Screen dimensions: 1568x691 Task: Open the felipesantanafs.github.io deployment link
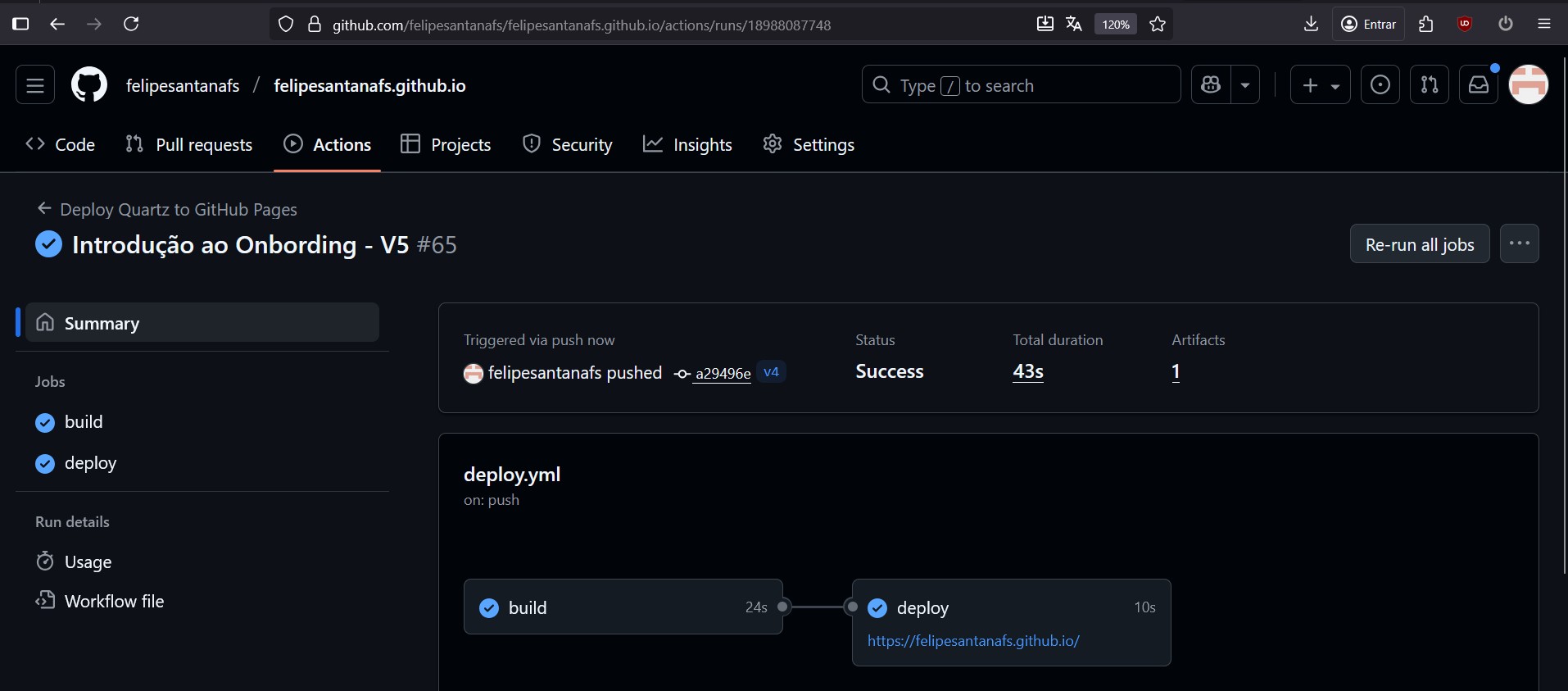[973, 641]
